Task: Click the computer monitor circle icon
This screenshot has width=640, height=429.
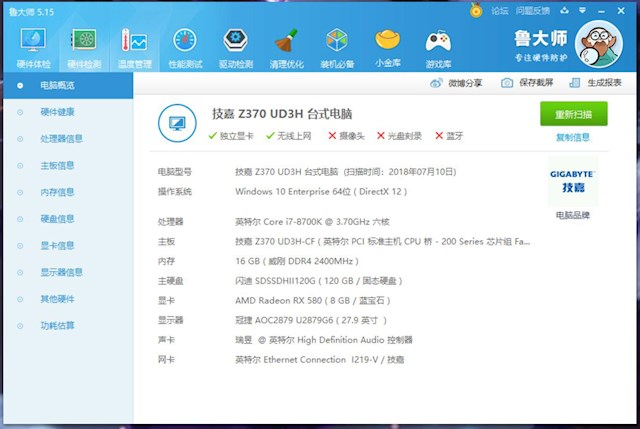Action: click(x=177, y=123)
